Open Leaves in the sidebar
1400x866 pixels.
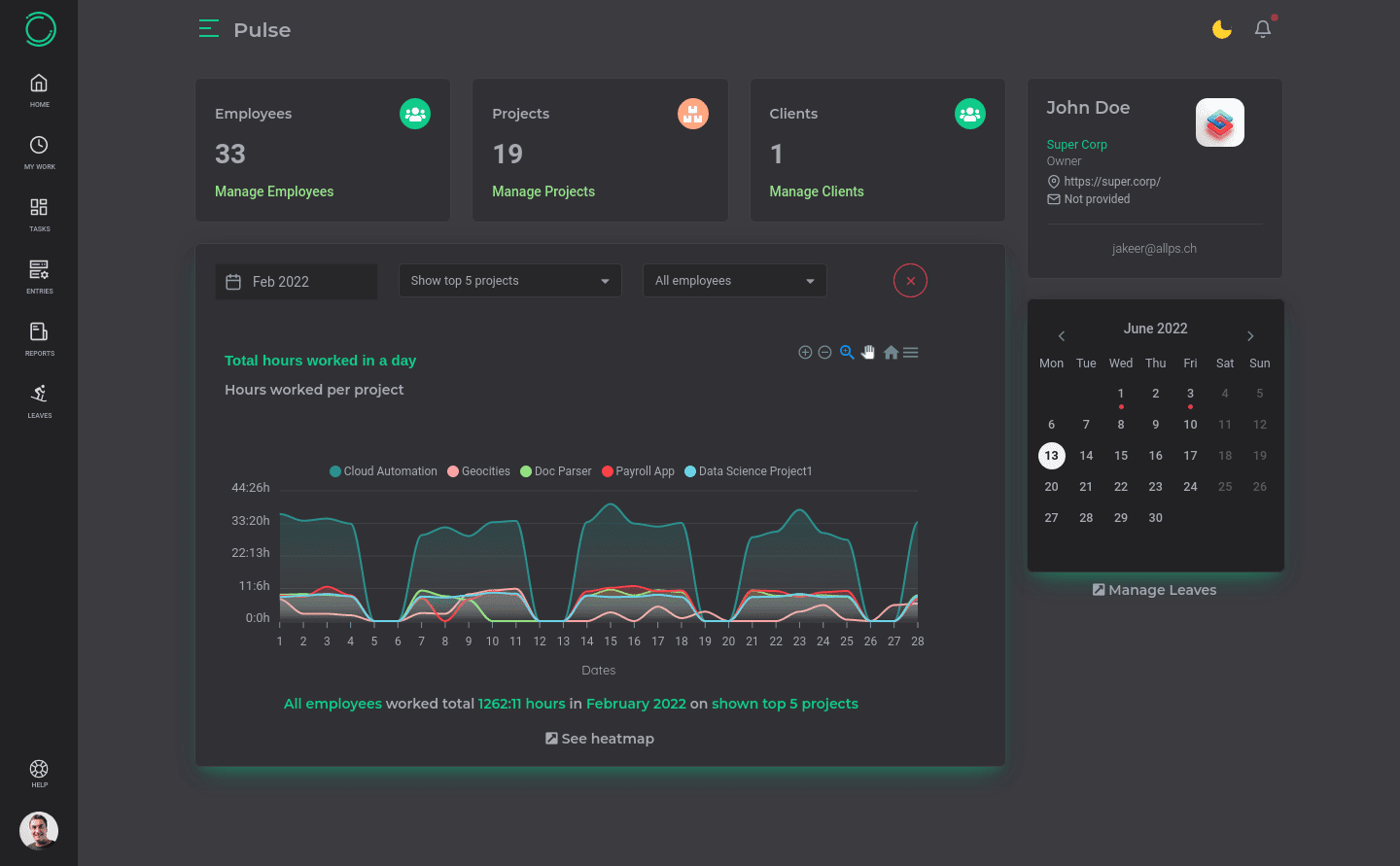click(39, 400)
